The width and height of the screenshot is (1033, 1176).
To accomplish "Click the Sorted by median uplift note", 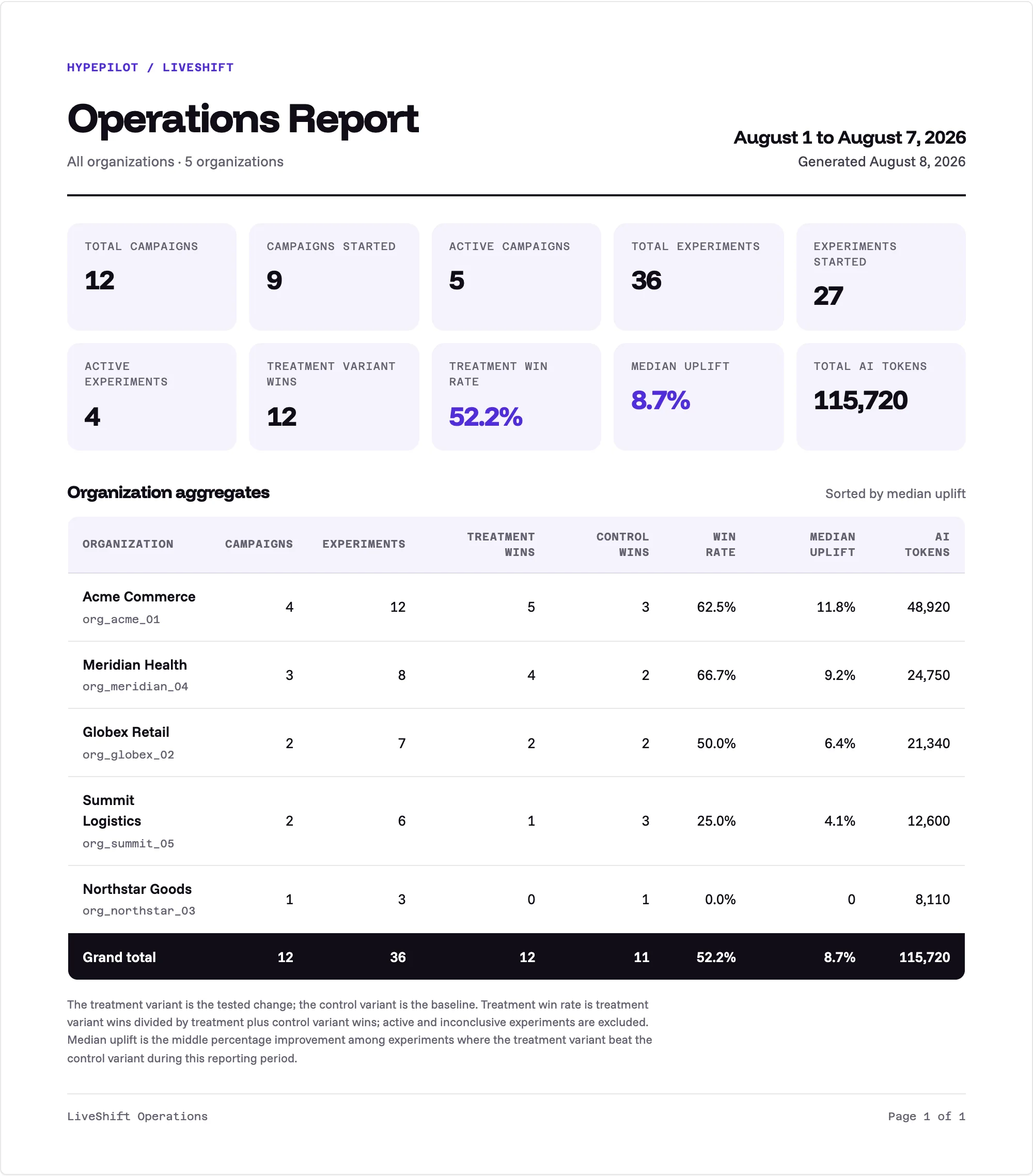I will click(895, 493).
